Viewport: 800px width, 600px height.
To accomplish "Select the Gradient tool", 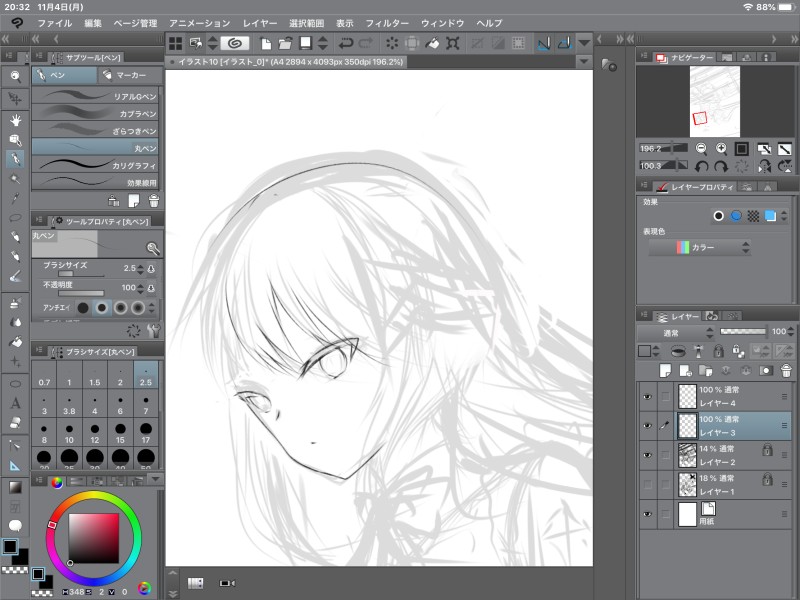I will 15,487.
